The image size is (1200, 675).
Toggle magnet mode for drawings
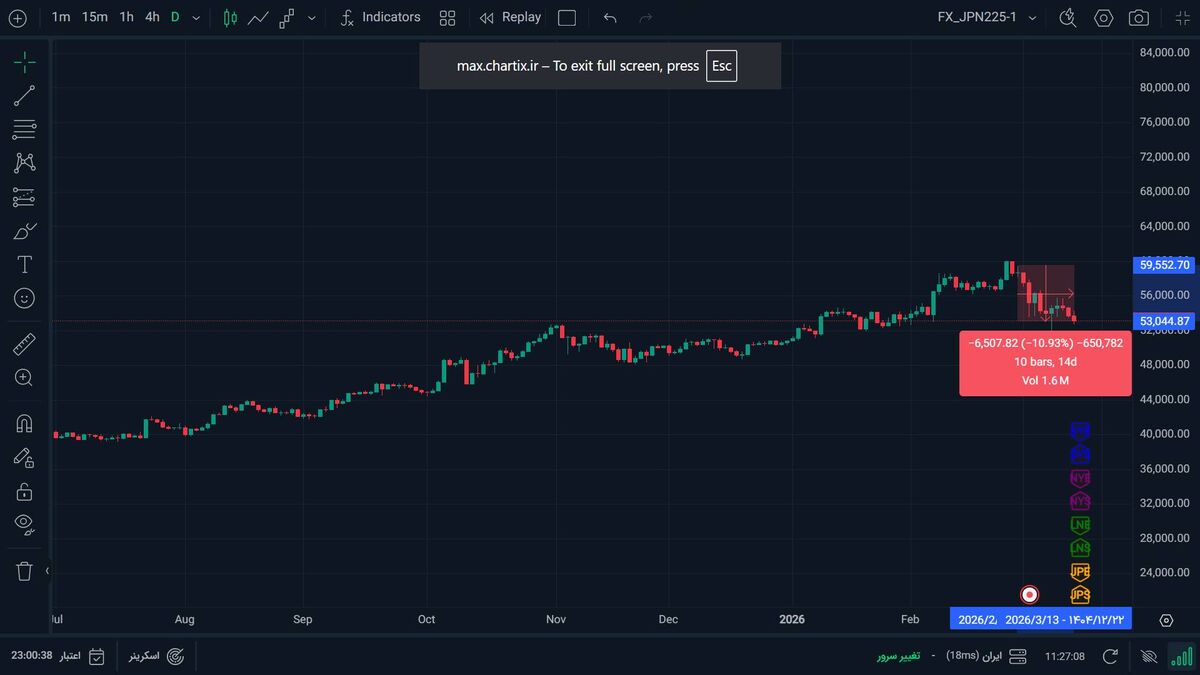coord(25,424)
